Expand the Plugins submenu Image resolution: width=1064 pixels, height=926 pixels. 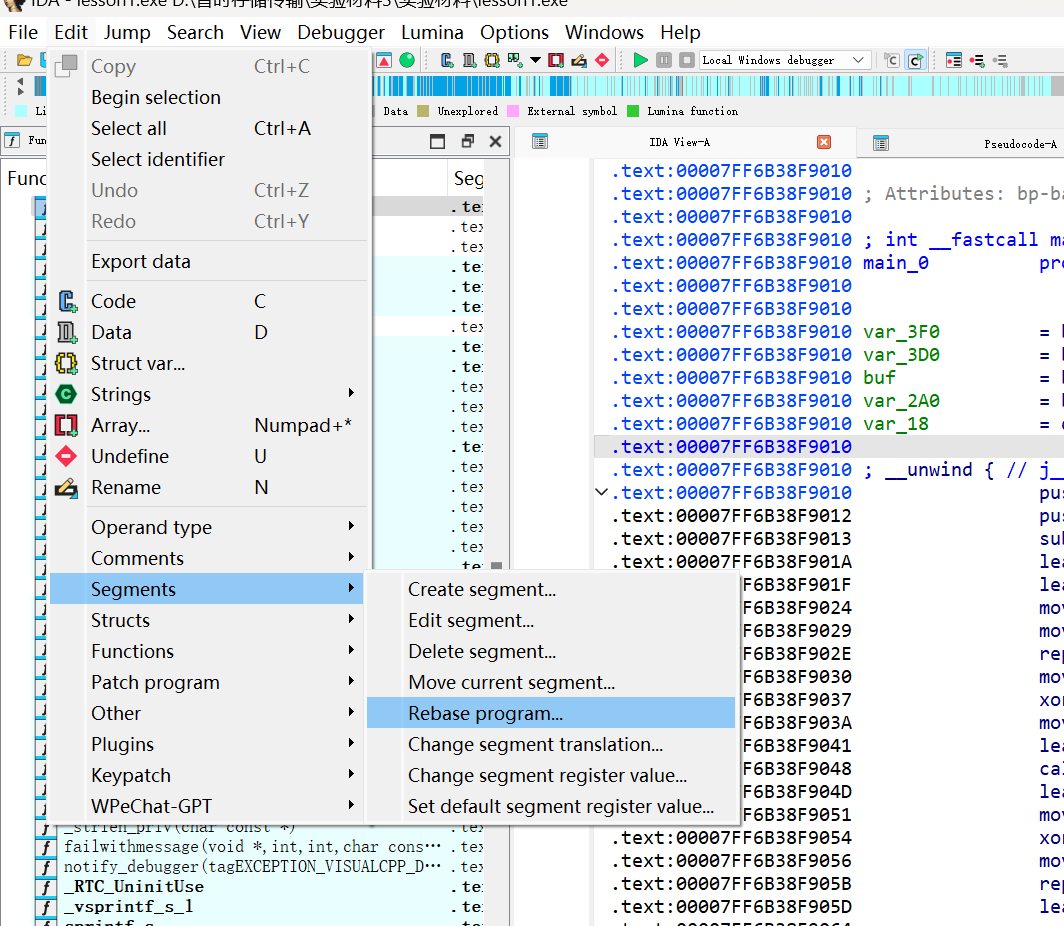pyautogui.click(x=207, y=744)
